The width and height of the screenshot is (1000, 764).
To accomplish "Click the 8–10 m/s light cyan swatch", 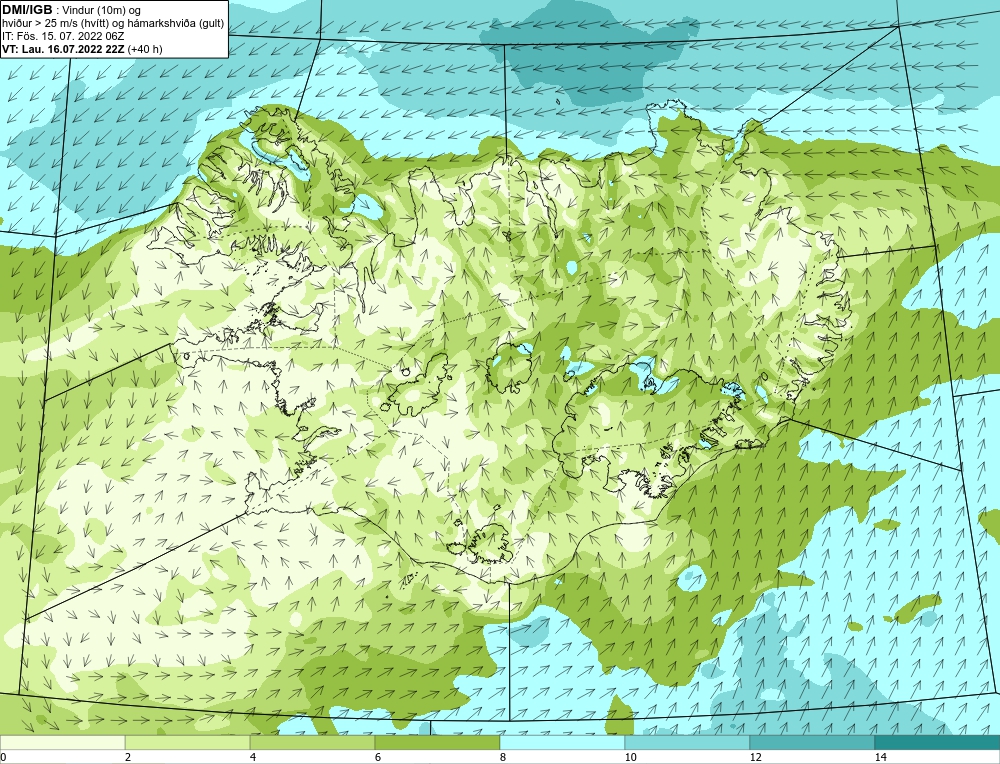I will pyautogui.click(x=562, y=742).
